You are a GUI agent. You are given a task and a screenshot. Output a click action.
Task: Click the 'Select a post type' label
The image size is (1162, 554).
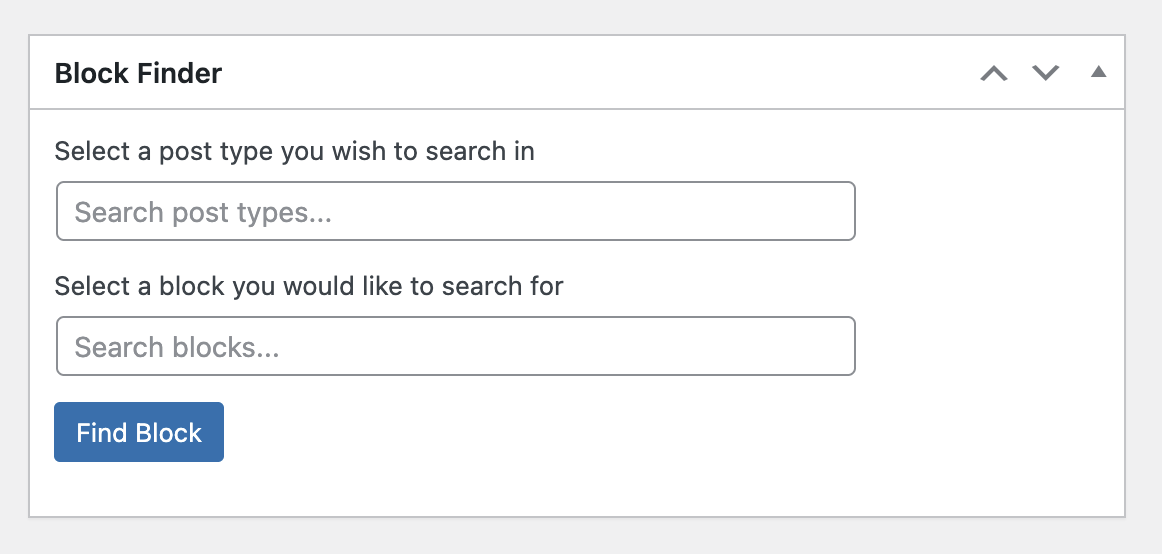point(294,151)
